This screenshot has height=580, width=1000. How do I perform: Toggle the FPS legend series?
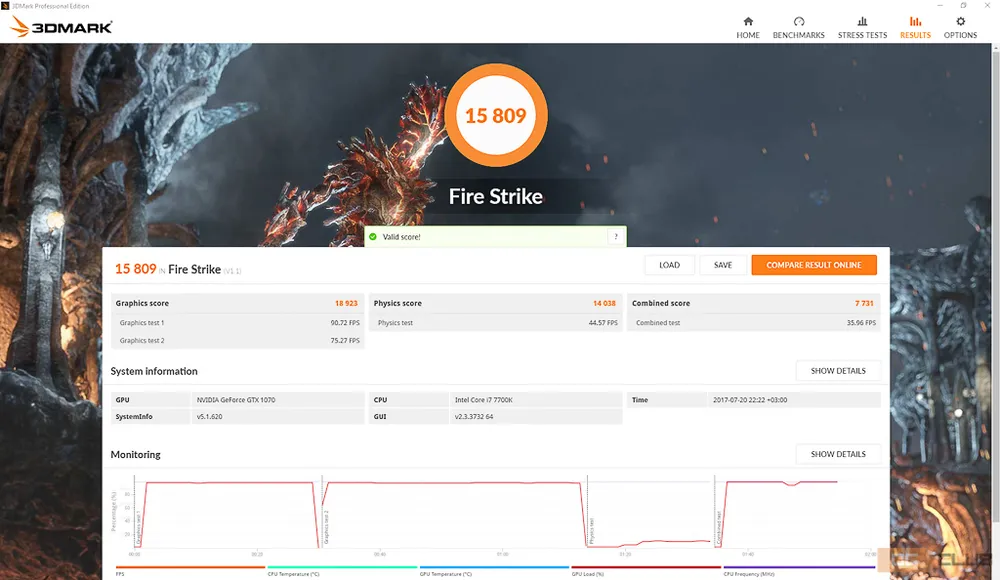click(x=120, y=574)
